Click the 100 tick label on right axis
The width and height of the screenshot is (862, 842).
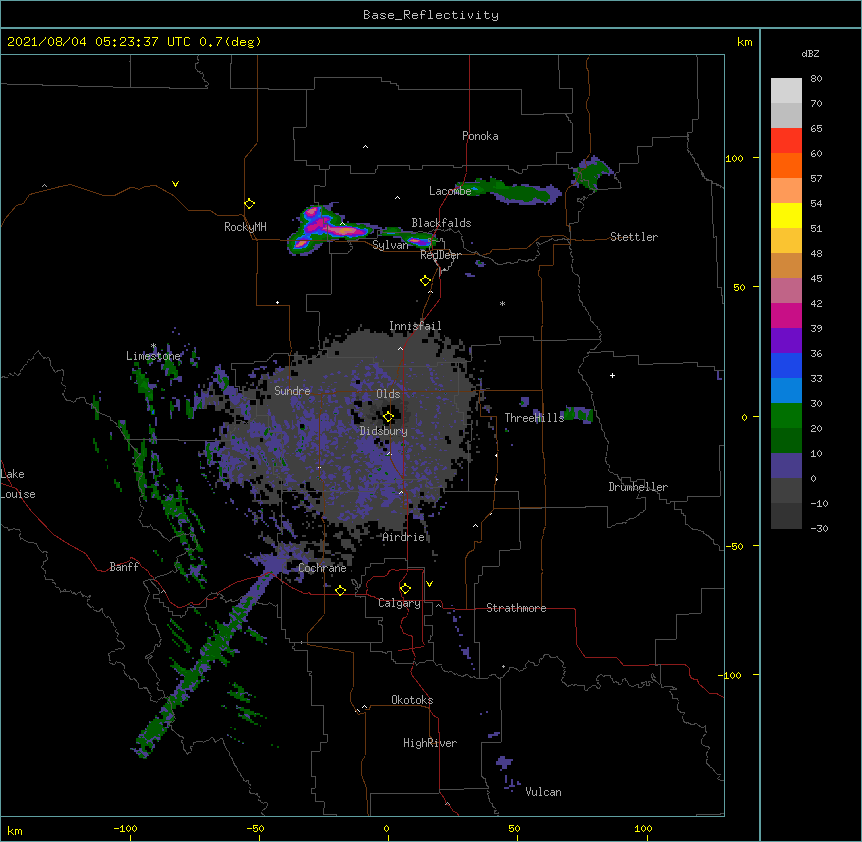(x=734, y=158)
